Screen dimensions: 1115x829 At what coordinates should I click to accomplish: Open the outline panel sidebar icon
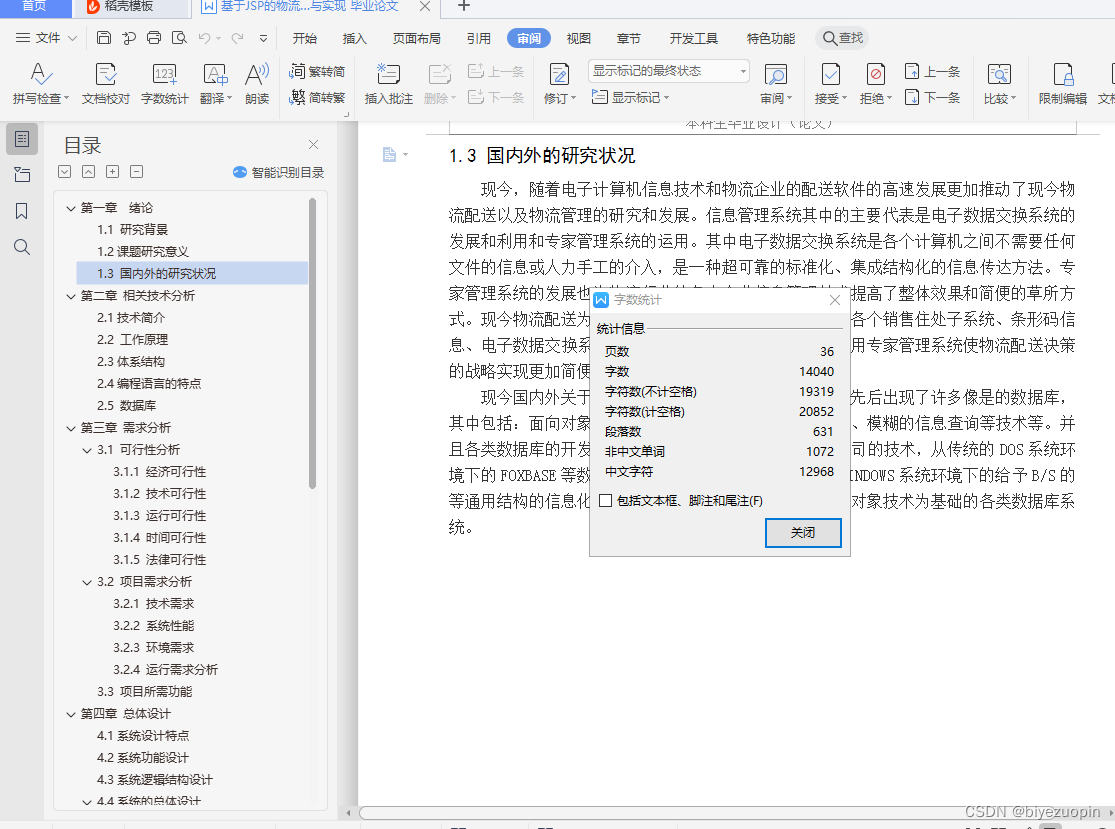(x=22, y=139)
